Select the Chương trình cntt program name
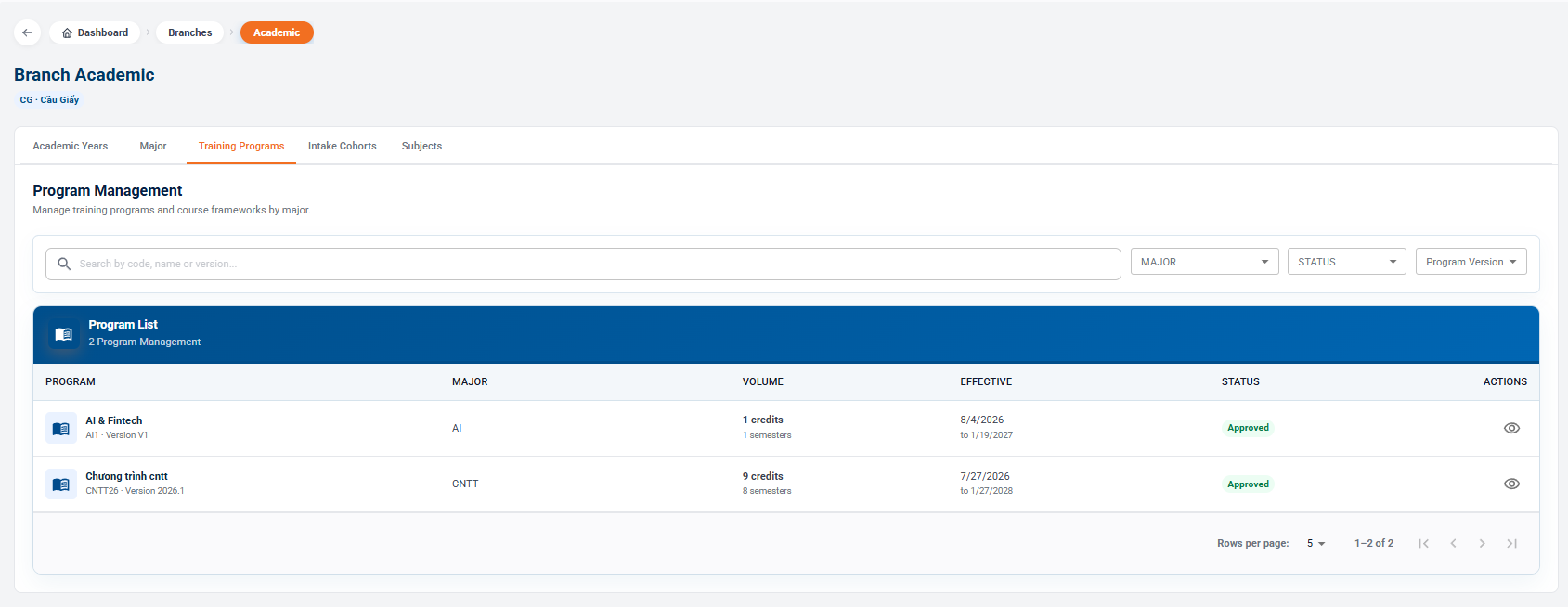The height and width of the screenshot is (607, 1568). pyautogui.click(x=127, y=476)
